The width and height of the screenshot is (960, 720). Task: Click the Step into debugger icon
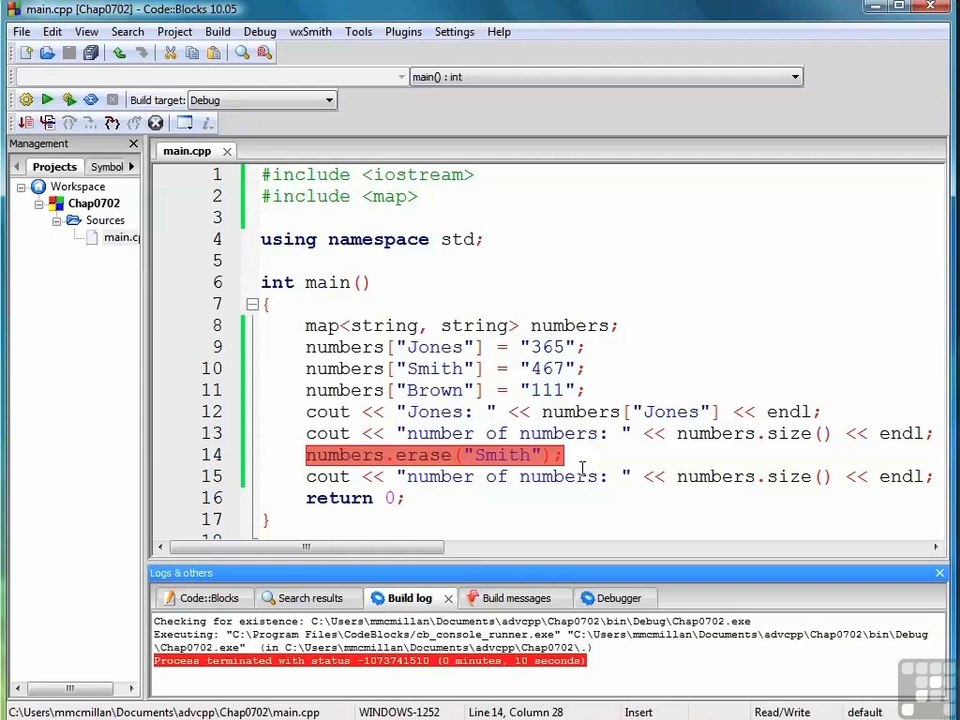111,123
